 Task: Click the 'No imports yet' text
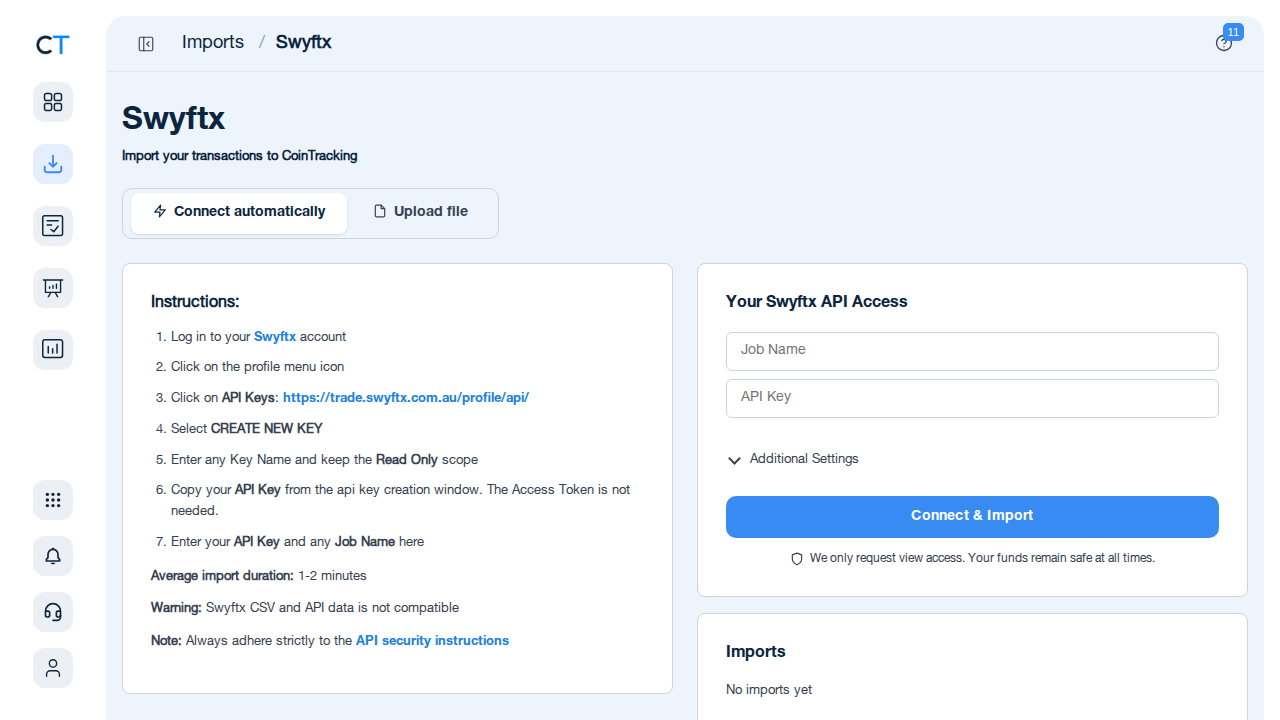[x=769, y=689]
